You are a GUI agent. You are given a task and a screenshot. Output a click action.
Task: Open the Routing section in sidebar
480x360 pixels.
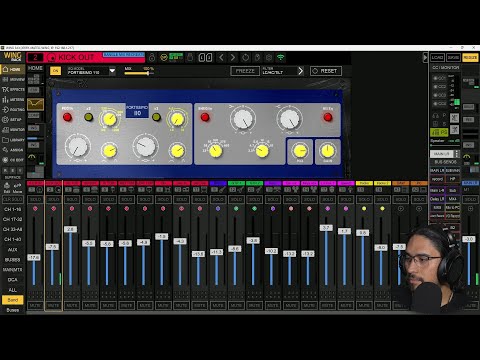[13, 109]
